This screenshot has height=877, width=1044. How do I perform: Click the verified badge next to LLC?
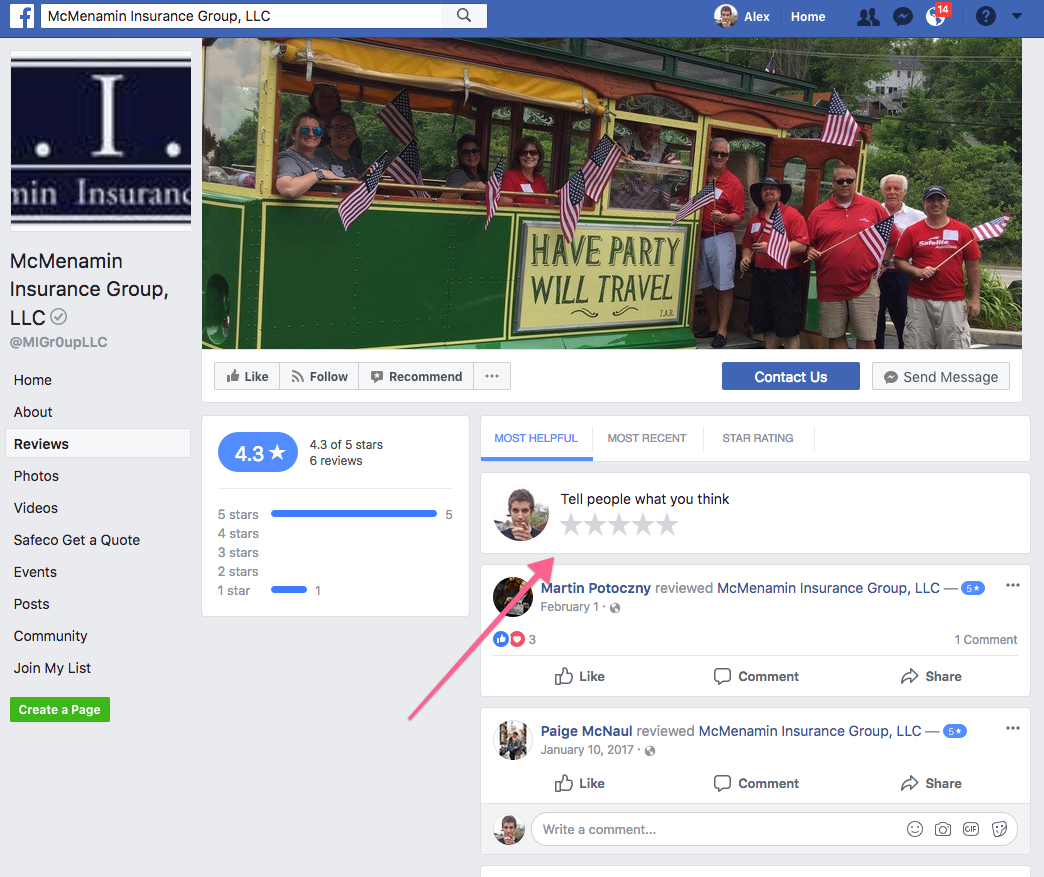(x=59, y=317)
